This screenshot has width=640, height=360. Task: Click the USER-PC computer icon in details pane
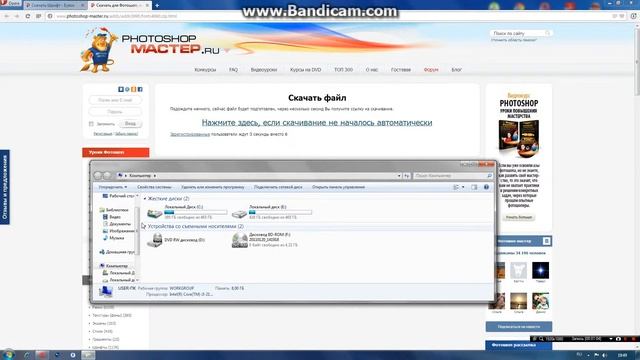click(x=106, y=291)
